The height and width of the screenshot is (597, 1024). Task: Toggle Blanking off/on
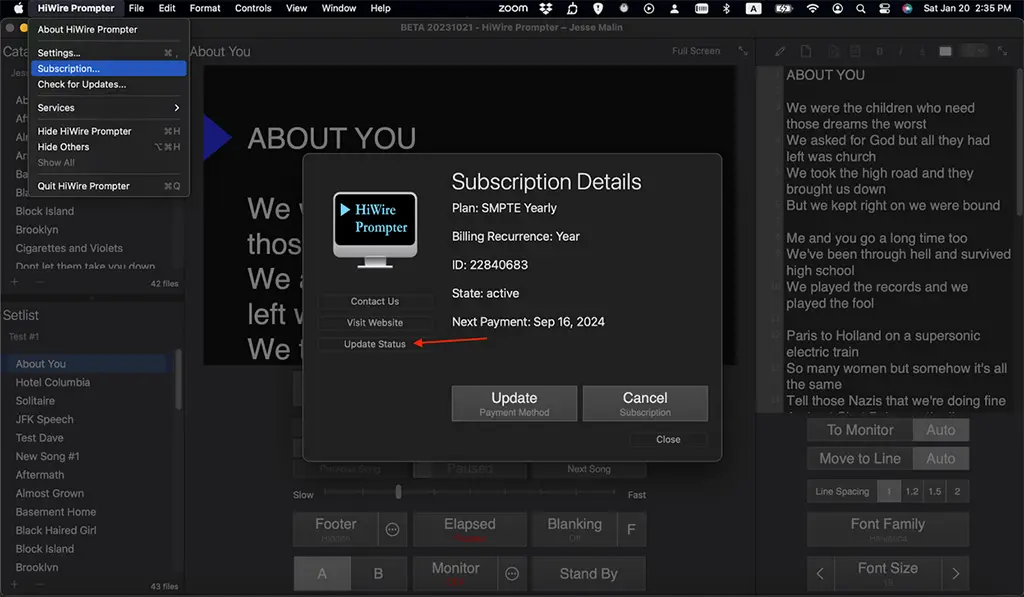(575, 530)
